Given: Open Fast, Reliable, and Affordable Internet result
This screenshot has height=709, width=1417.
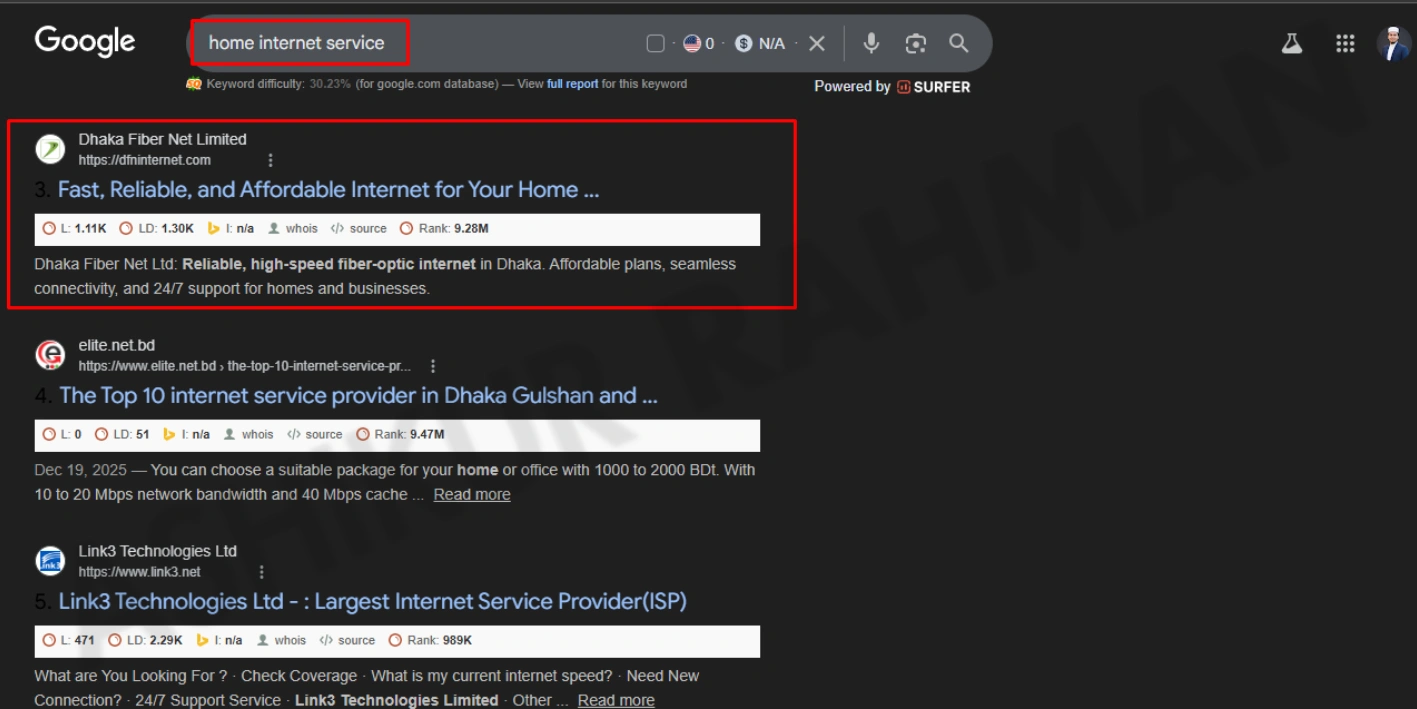Looking at the screenshot, I should tap(328, 190).
